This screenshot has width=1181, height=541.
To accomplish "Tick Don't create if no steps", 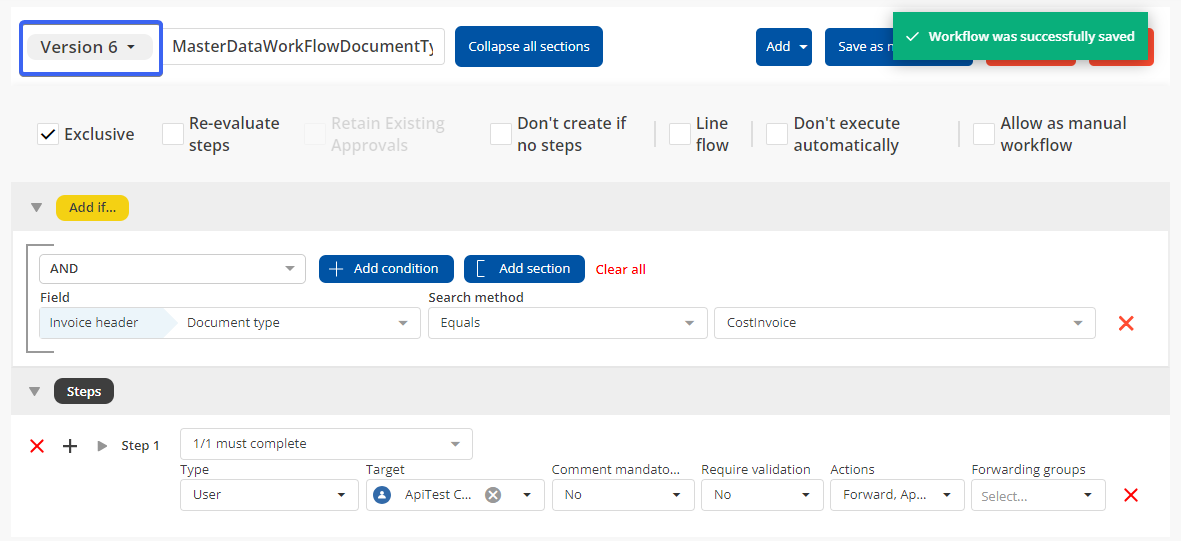I will (x=501, y=134).
